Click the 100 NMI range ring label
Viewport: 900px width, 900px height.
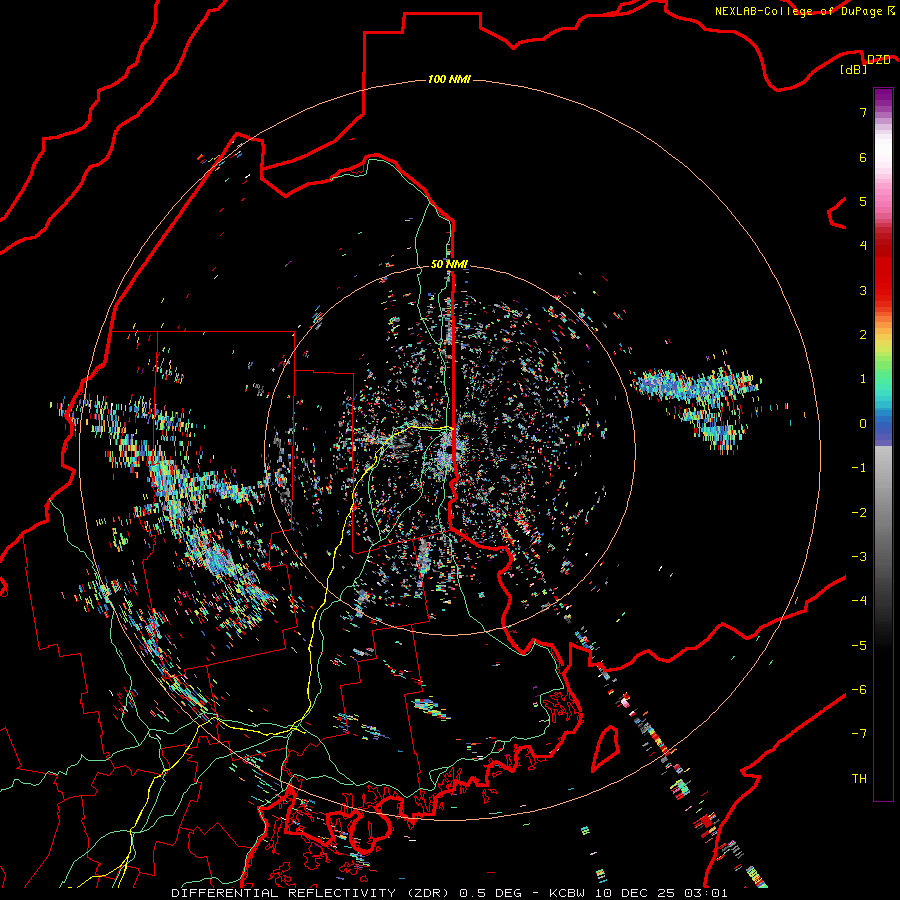[x=449, y=79]
